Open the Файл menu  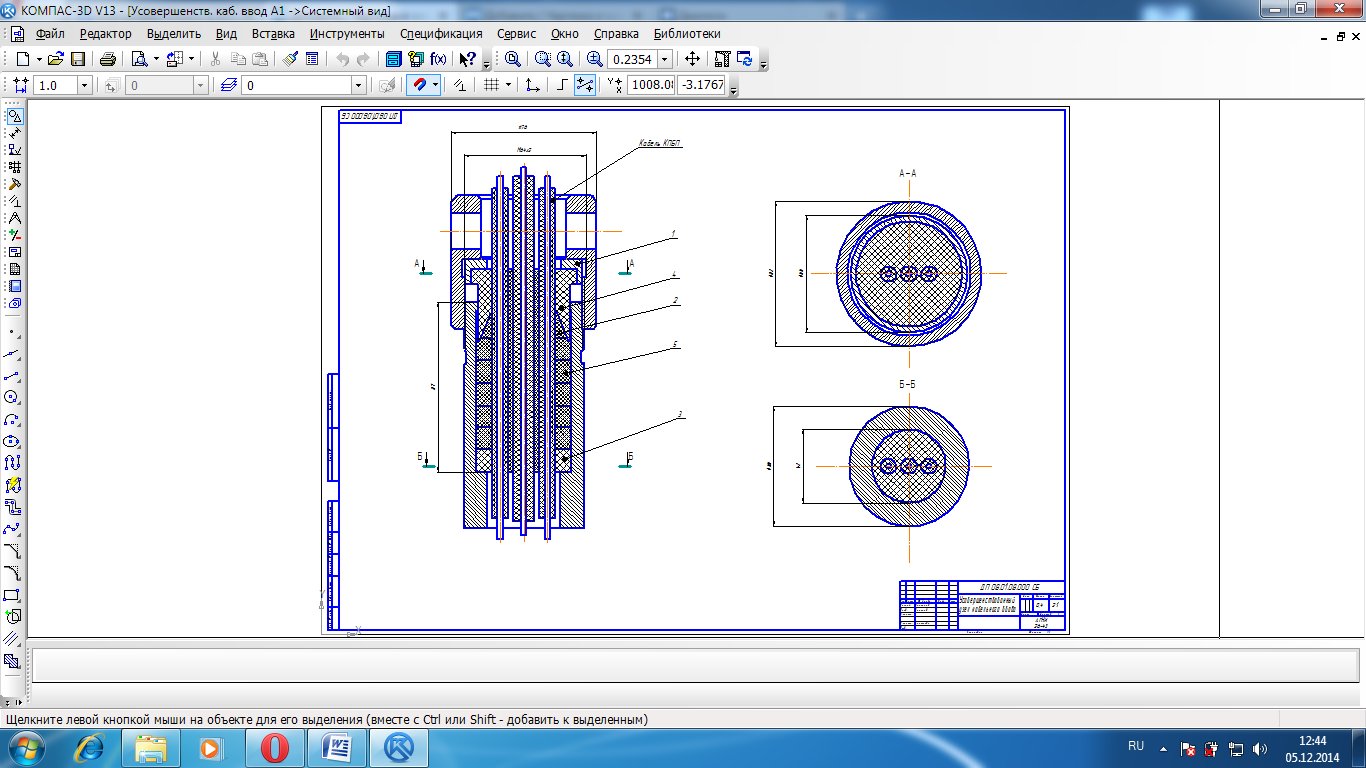click(50, 34)
